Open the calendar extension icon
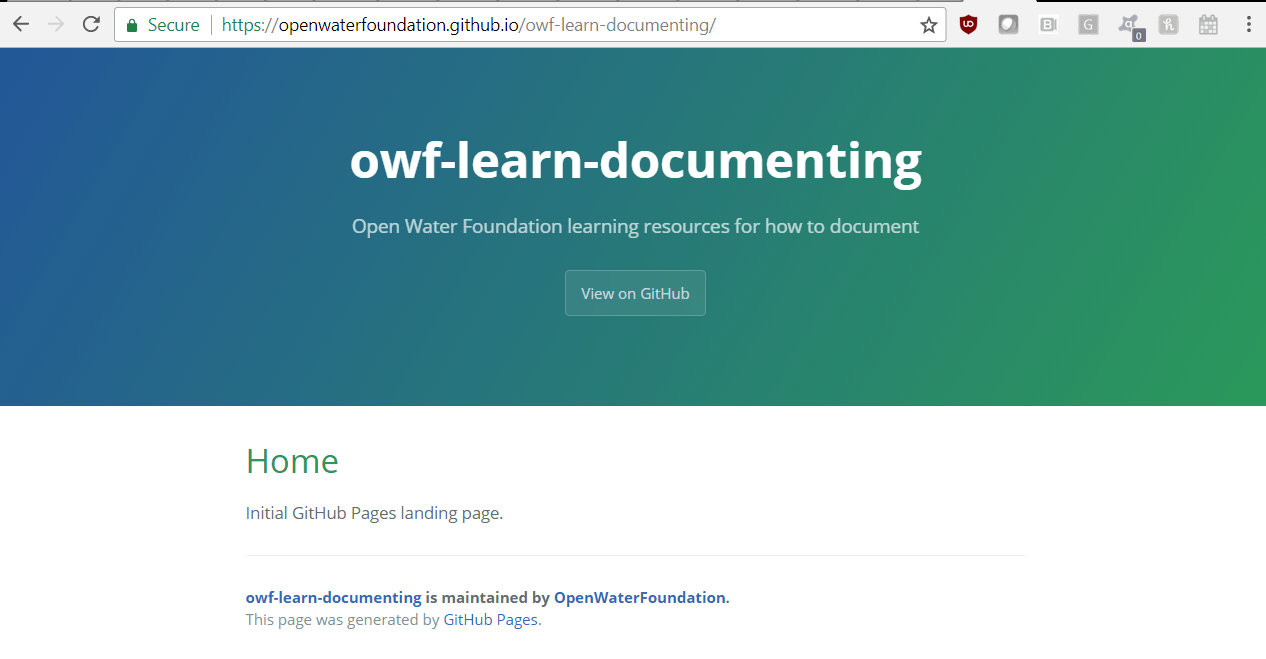 [x=1208, y=25]
